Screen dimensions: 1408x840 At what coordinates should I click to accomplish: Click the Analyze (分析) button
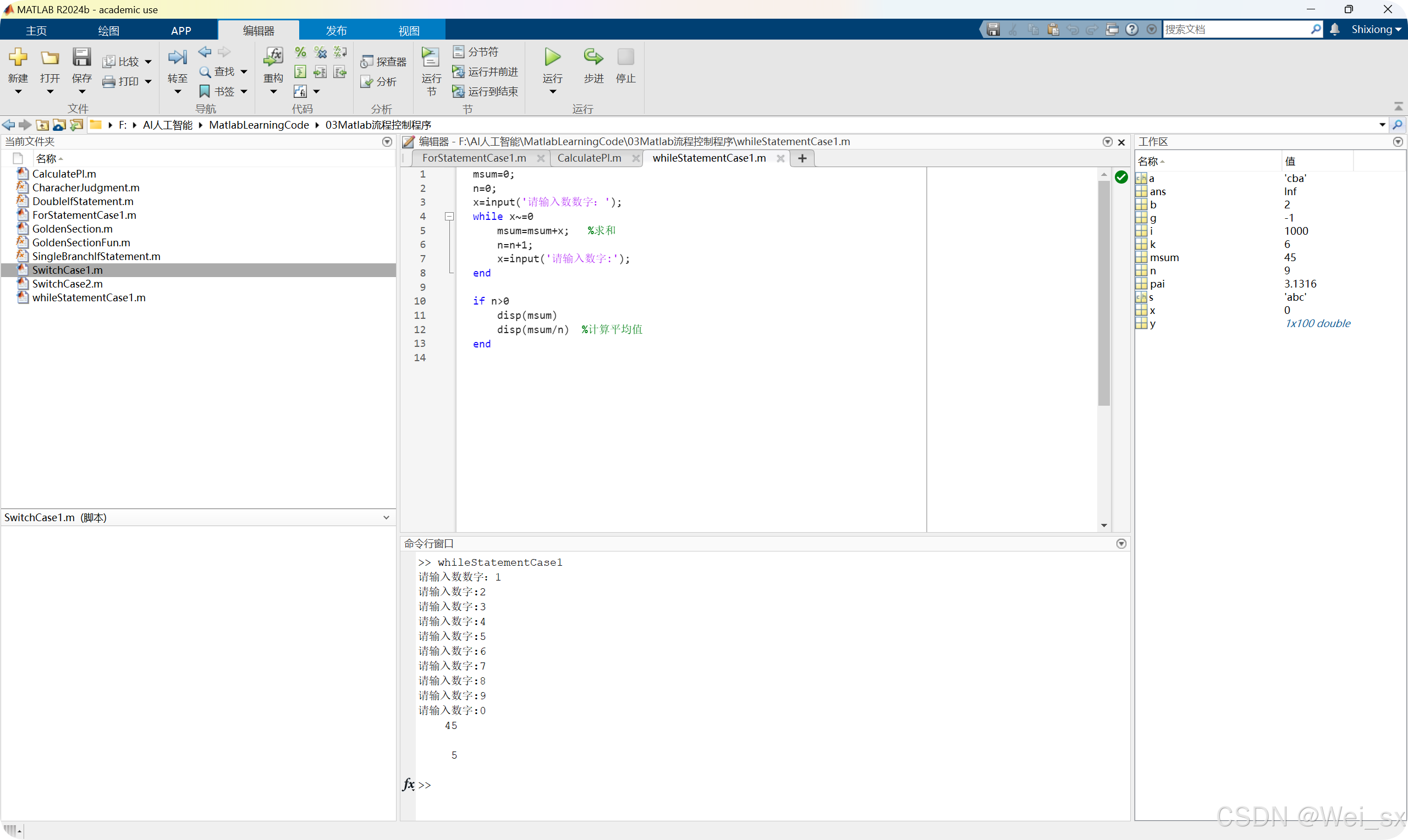[379, 82]
